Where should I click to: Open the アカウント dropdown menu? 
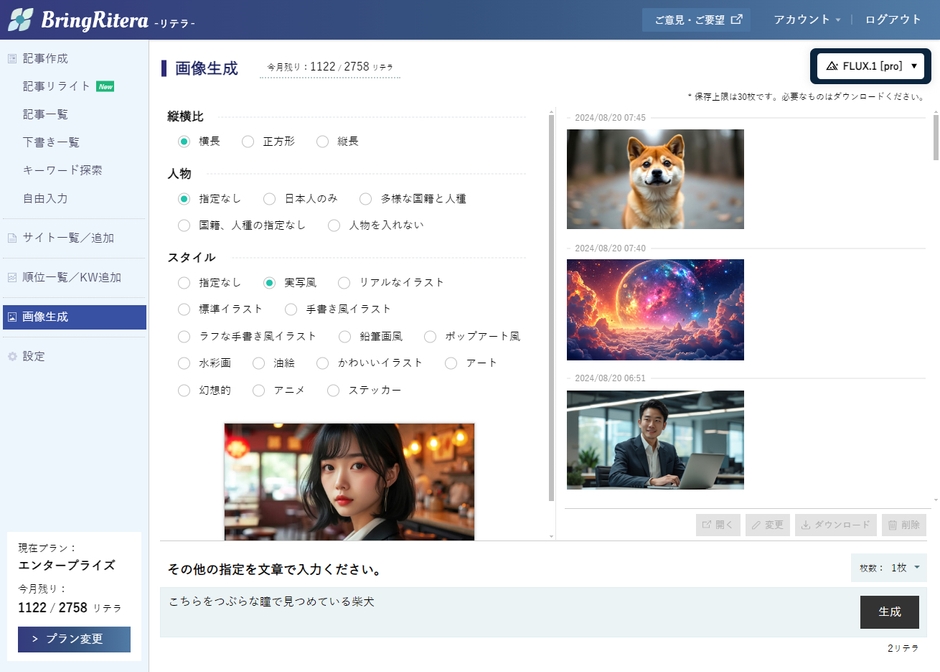pyautogui.click(x=806, y=19)
